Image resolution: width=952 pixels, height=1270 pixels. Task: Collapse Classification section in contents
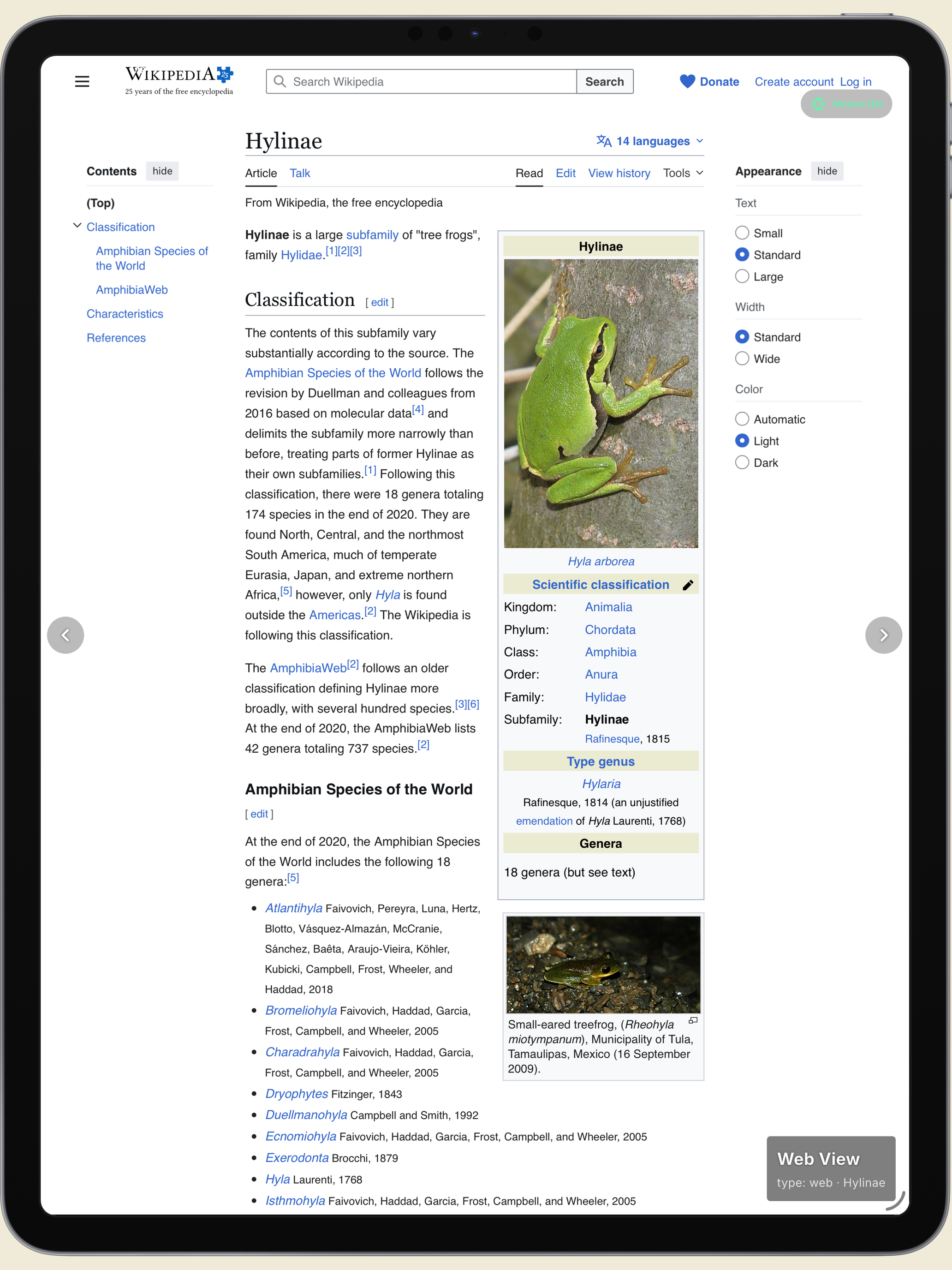tap(77, 226)
